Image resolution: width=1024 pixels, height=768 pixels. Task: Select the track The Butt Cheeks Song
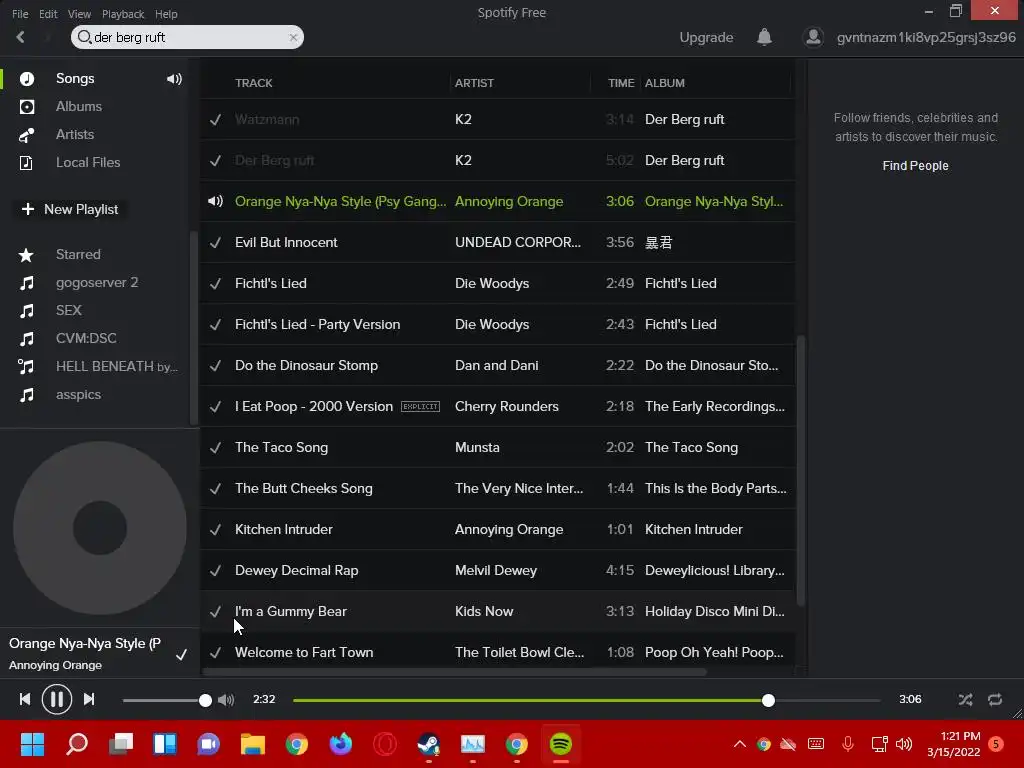[304, 488]
